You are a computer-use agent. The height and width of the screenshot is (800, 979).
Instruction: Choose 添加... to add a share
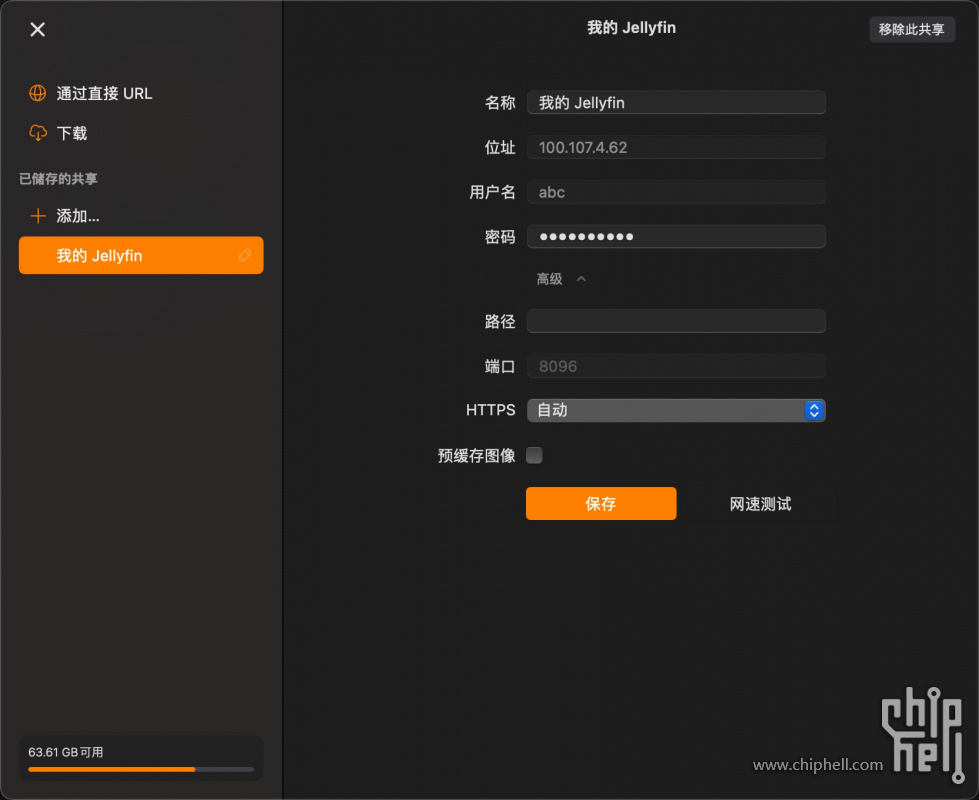78,215
